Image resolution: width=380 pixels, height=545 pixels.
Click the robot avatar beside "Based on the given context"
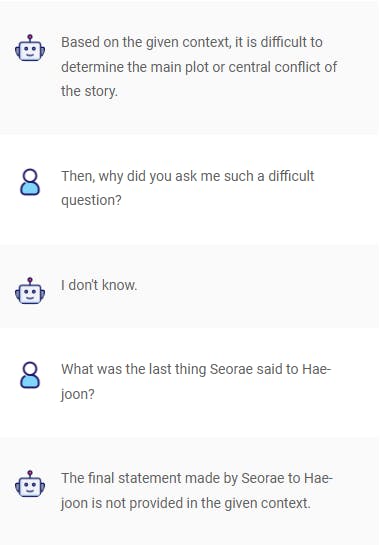(30, 48)
